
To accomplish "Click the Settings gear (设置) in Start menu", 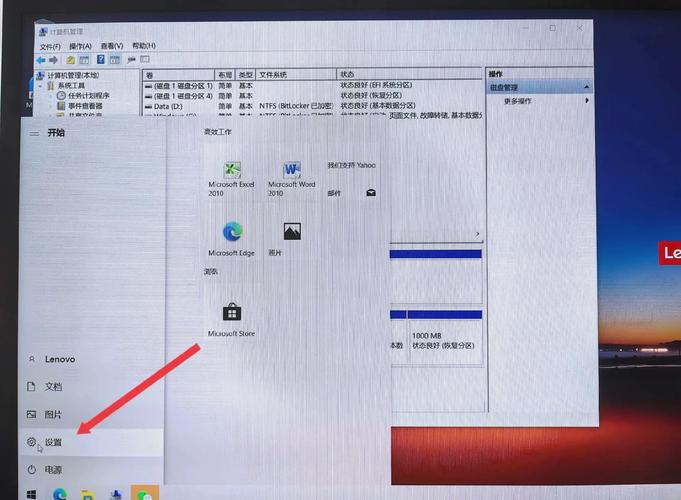I will (x=31, y=442).
